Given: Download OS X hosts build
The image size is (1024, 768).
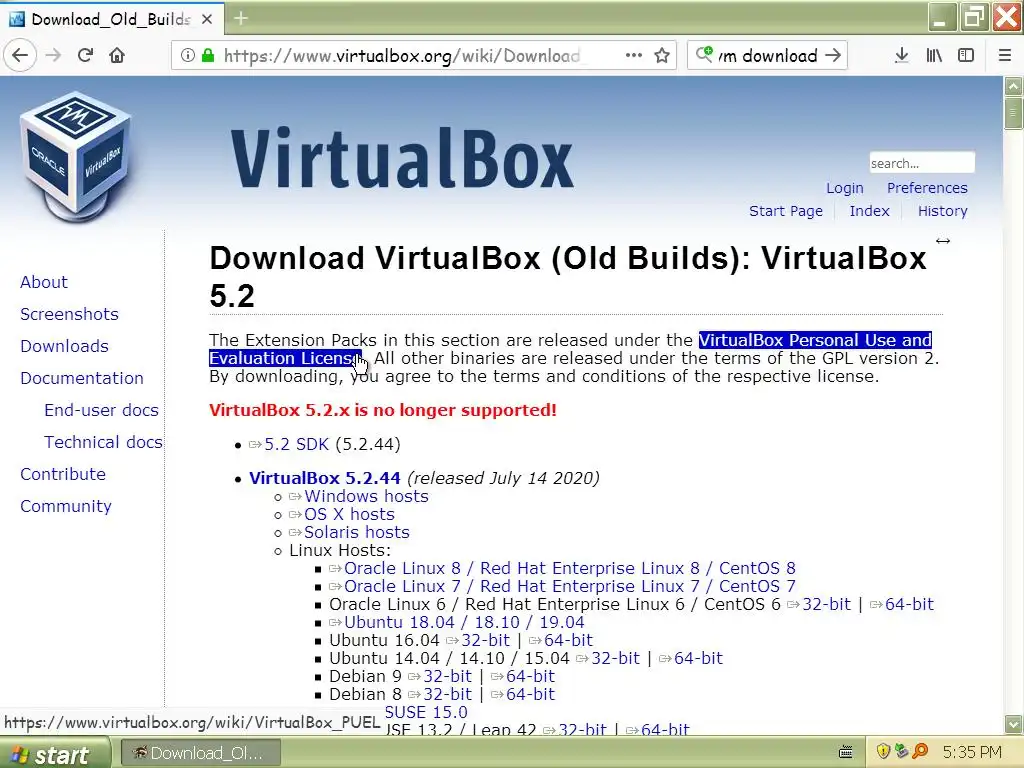Looking at the screenshot, I should point(349,515).
